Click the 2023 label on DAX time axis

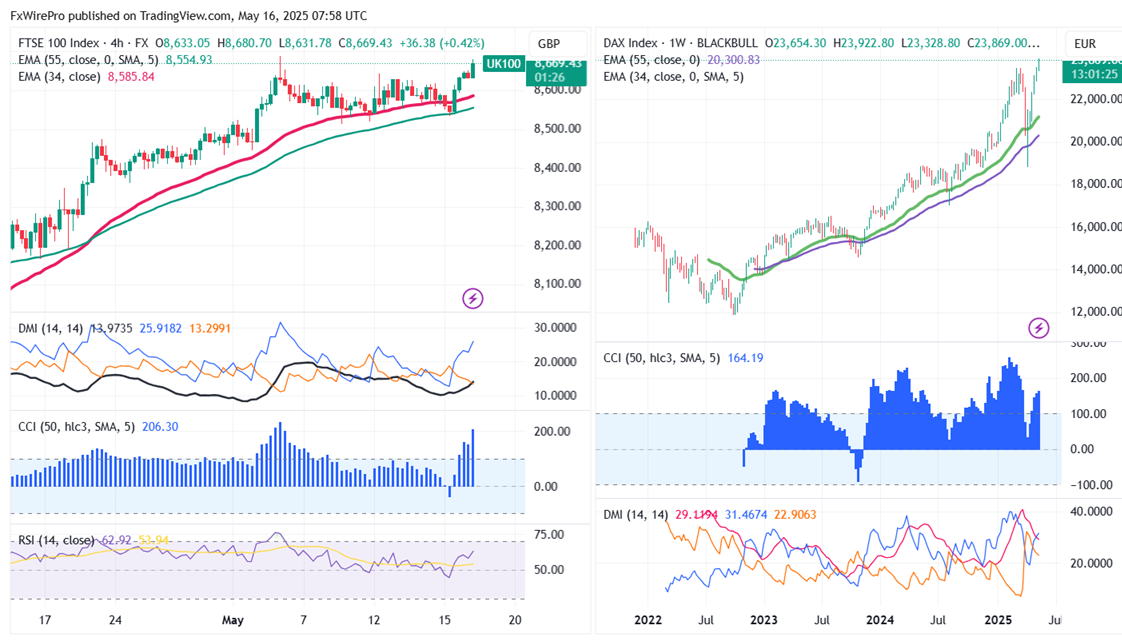tap(764, 620)
